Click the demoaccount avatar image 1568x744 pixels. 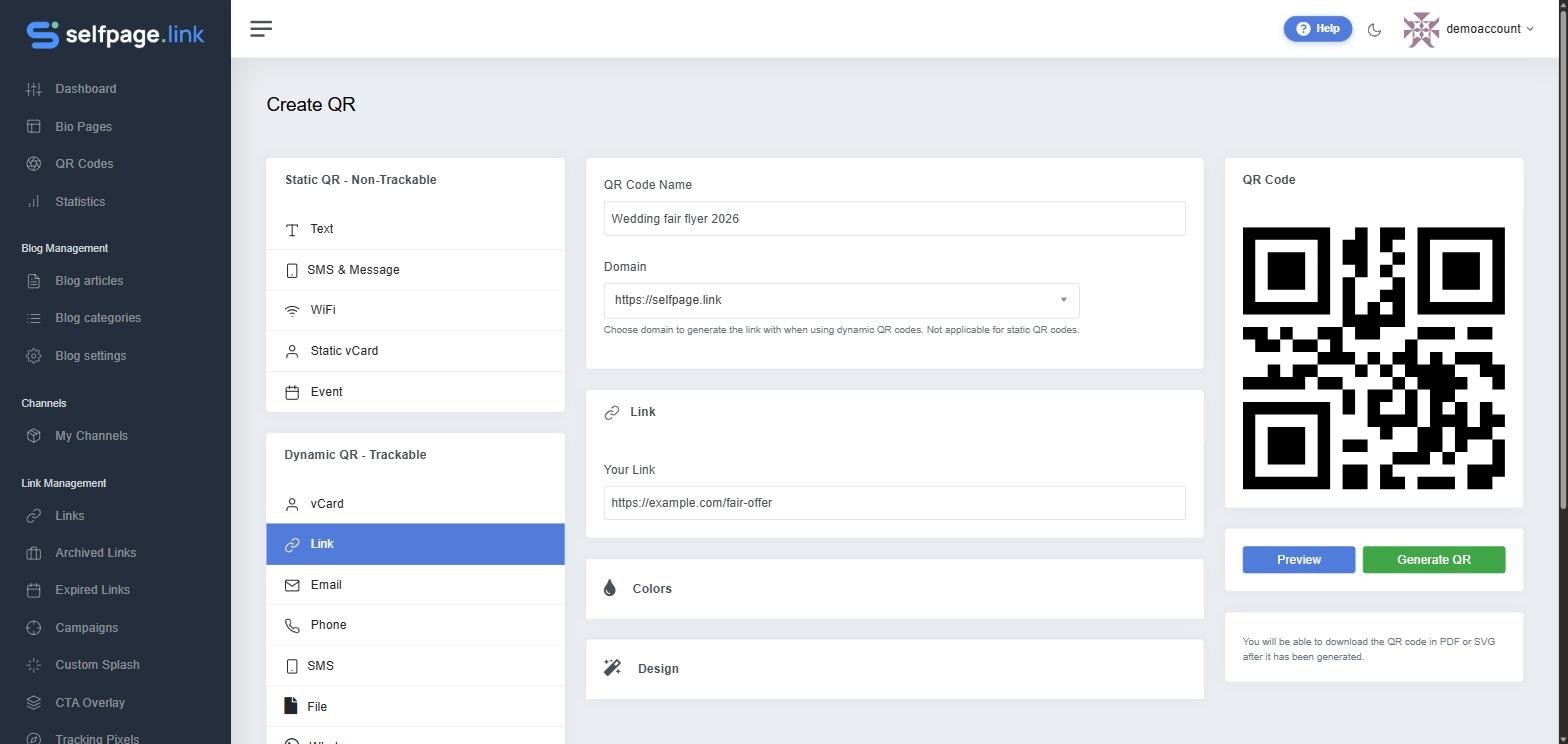pyautogui.click(x=1421, y=30)
